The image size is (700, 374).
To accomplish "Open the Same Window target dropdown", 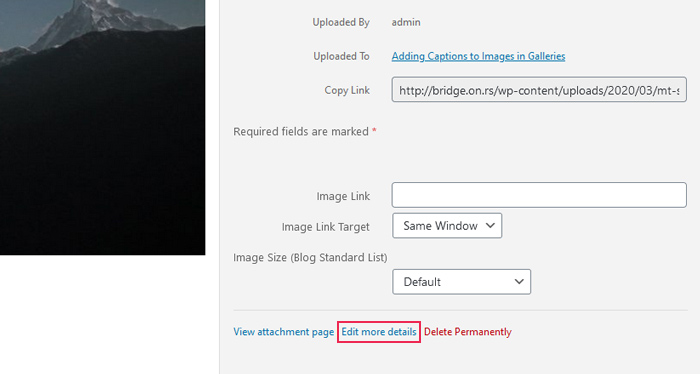I will pyautogui.click(x=447, y=226).
